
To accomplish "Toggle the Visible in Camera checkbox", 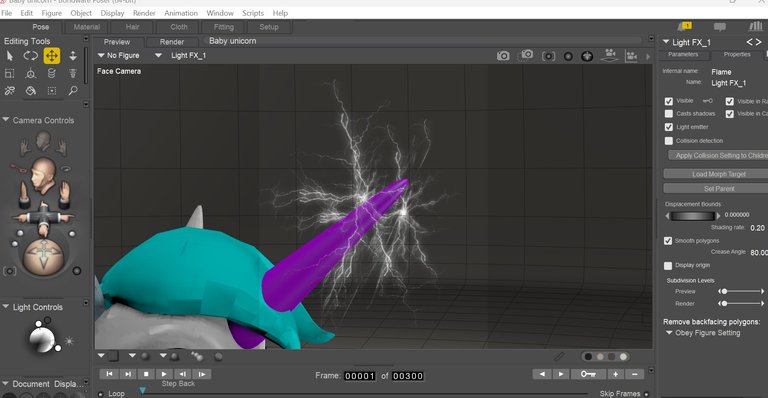I will tap(729, 114).
